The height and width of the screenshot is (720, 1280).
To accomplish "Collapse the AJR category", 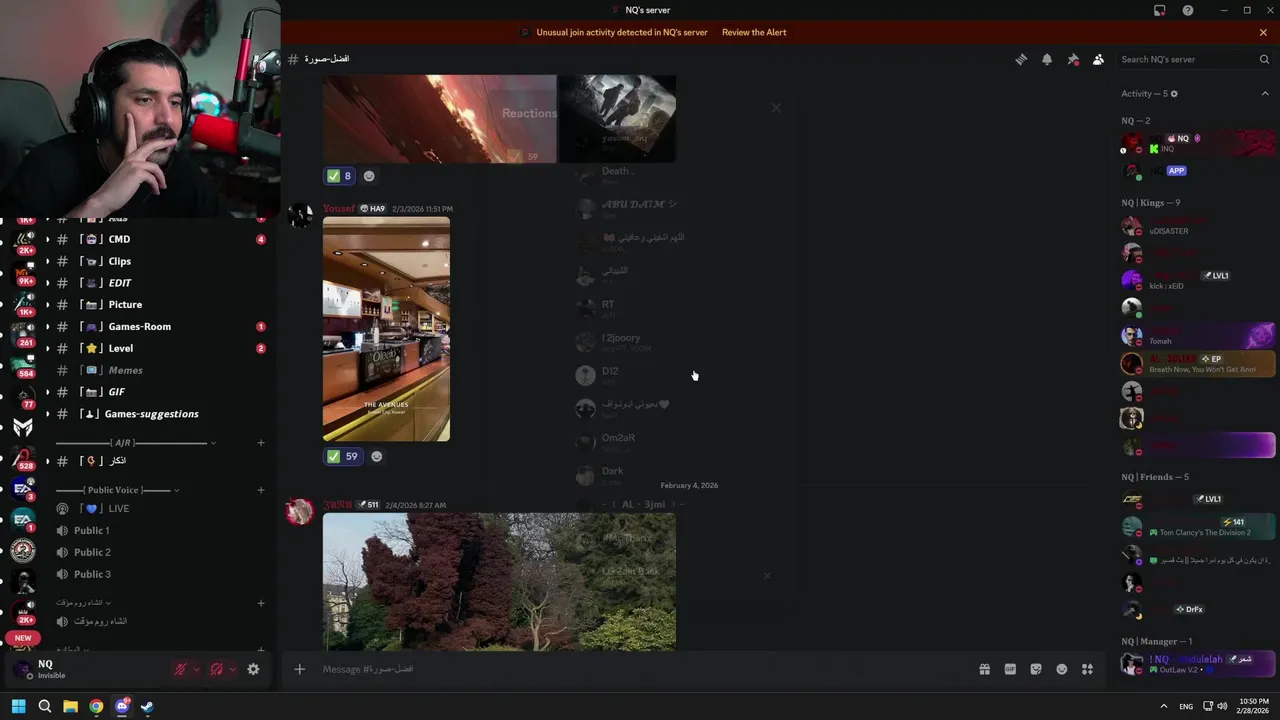I will (x=135, y=443).
